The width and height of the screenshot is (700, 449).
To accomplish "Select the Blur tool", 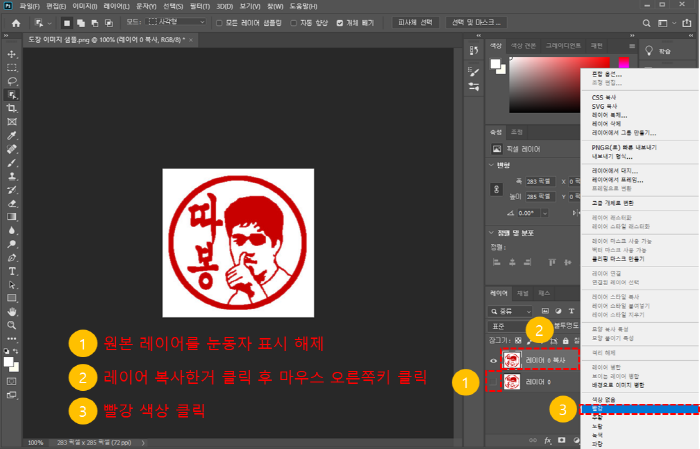I will click(12, 230).
